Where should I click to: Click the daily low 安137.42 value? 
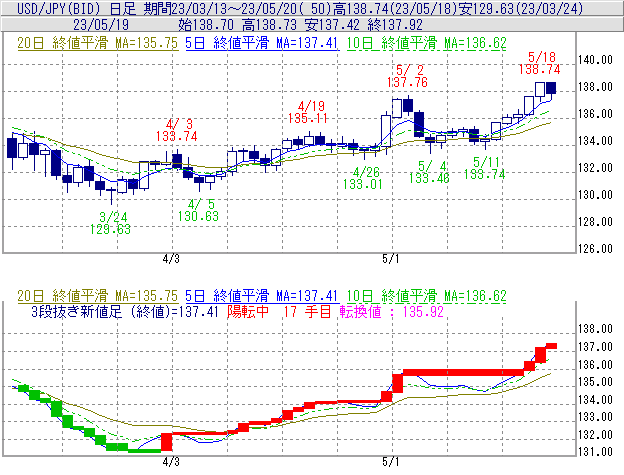(x=332, y=25)
